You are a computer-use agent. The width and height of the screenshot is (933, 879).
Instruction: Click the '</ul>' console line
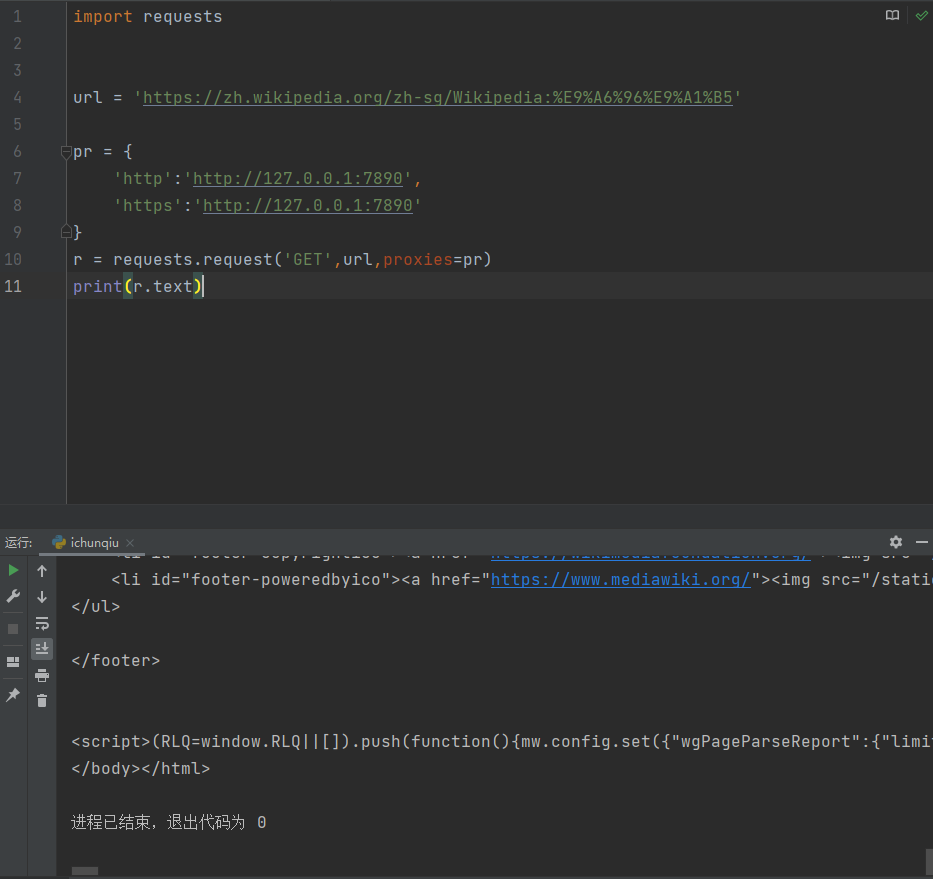(96, 606)
